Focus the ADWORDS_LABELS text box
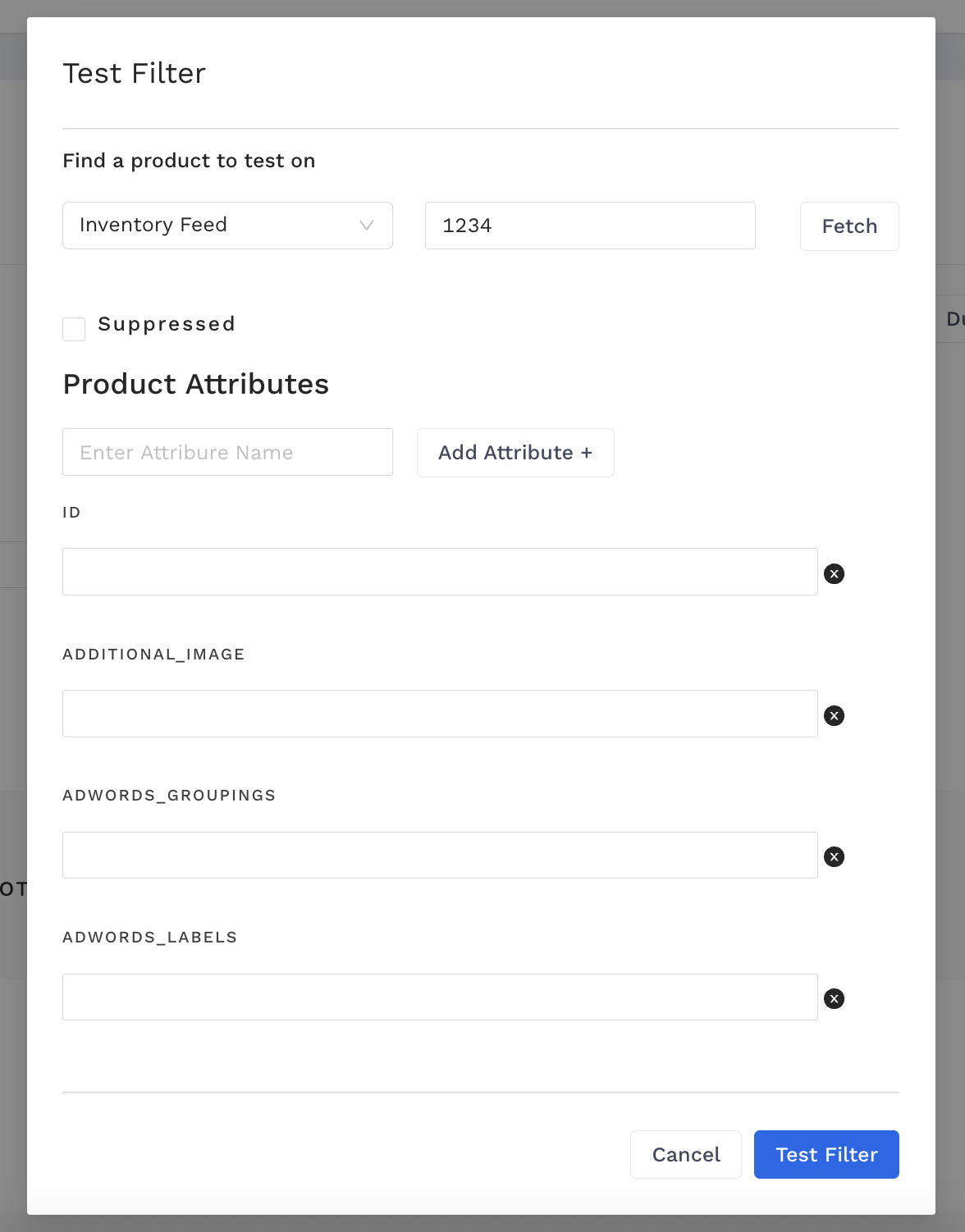965x1232 pixels. click(440, 997)
